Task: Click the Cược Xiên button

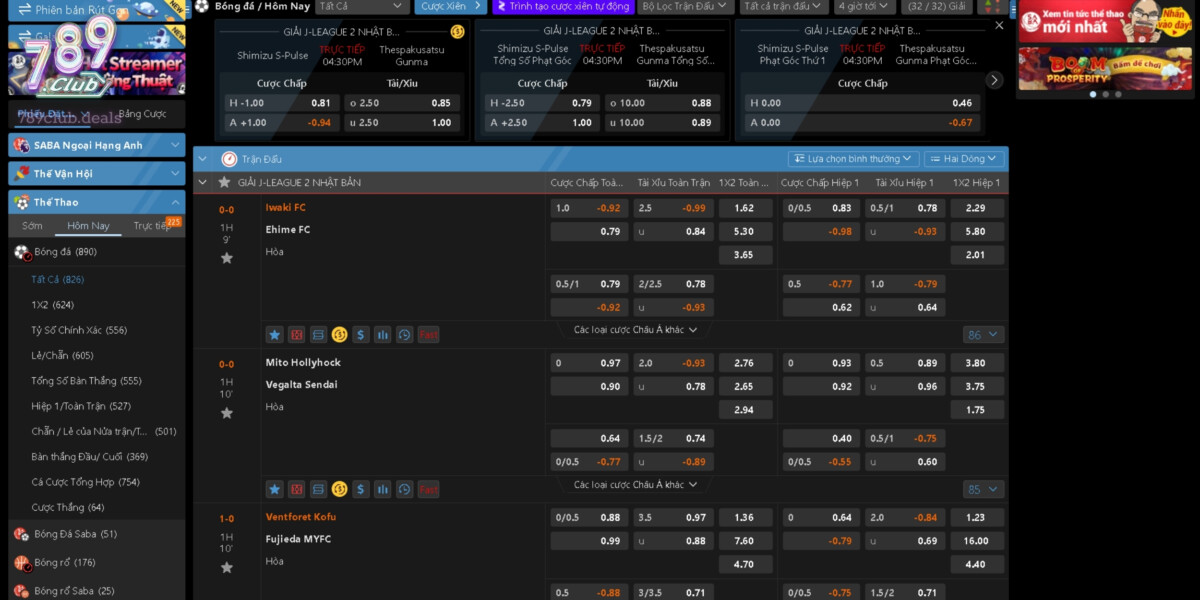Action: 450,7
